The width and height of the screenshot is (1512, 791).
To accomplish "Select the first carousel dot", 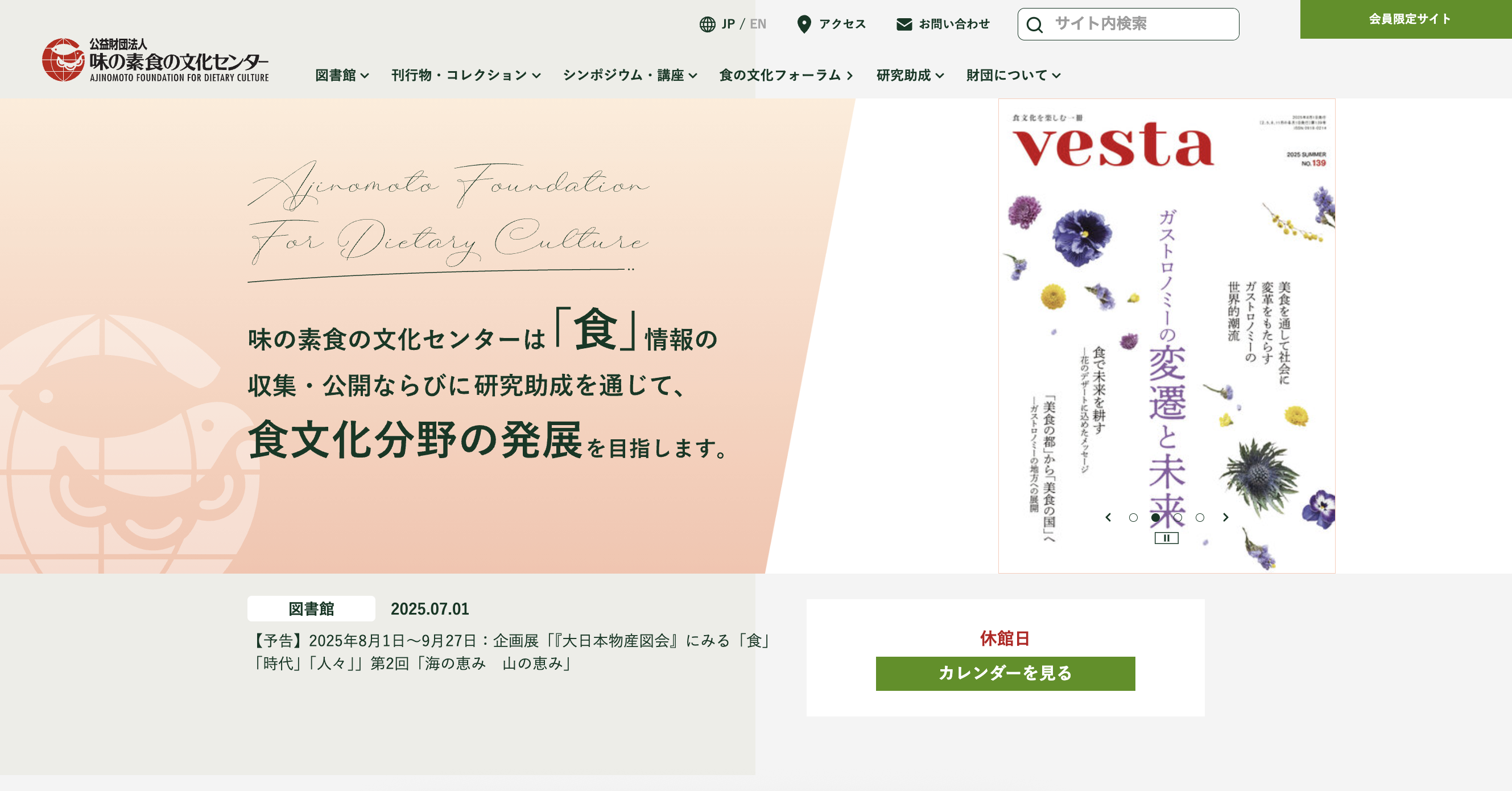I will click(1133, 517).
